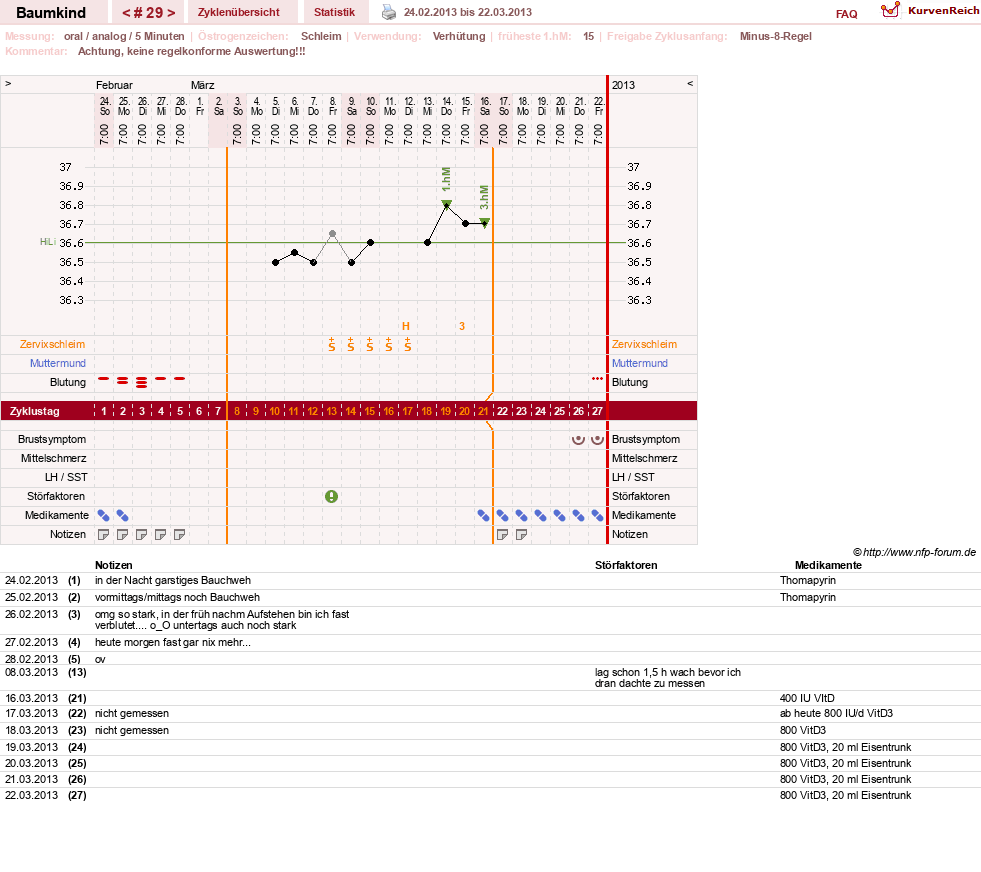981x872 pixels.
Task: Open the Zyklenübersicht tab
Action: 238,12
